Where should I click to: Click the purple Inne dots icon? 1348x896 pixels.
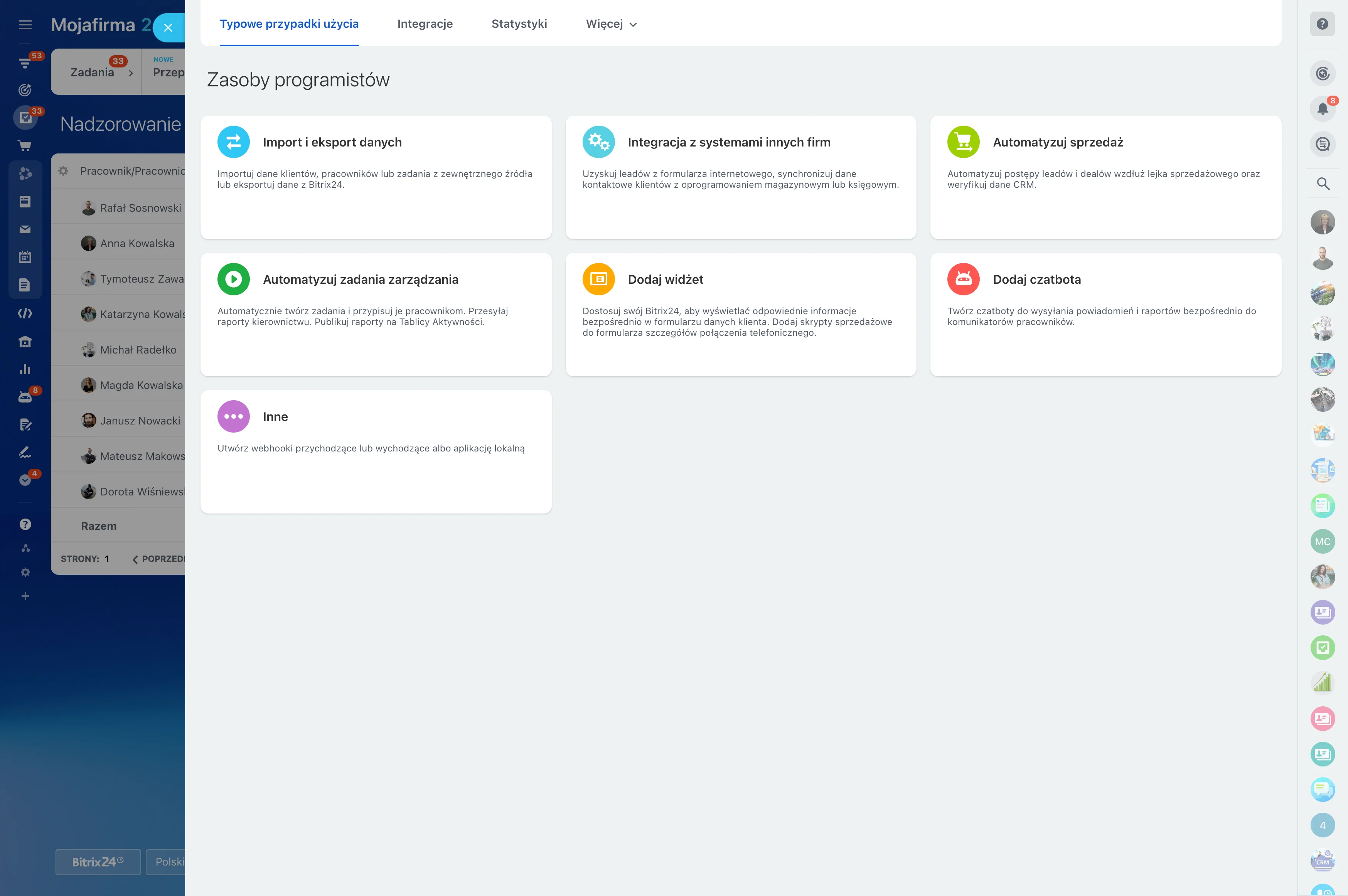(233, 416)
